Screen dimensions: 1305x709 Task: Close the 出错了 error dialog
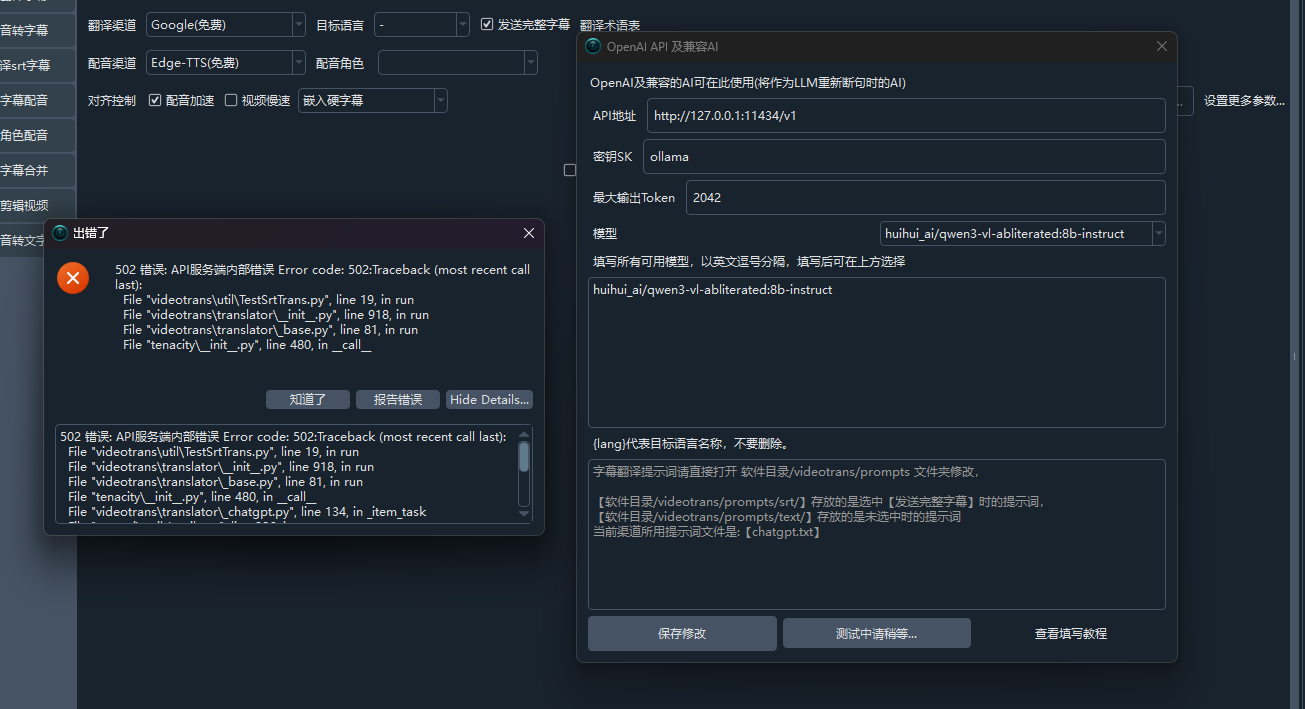529,233
